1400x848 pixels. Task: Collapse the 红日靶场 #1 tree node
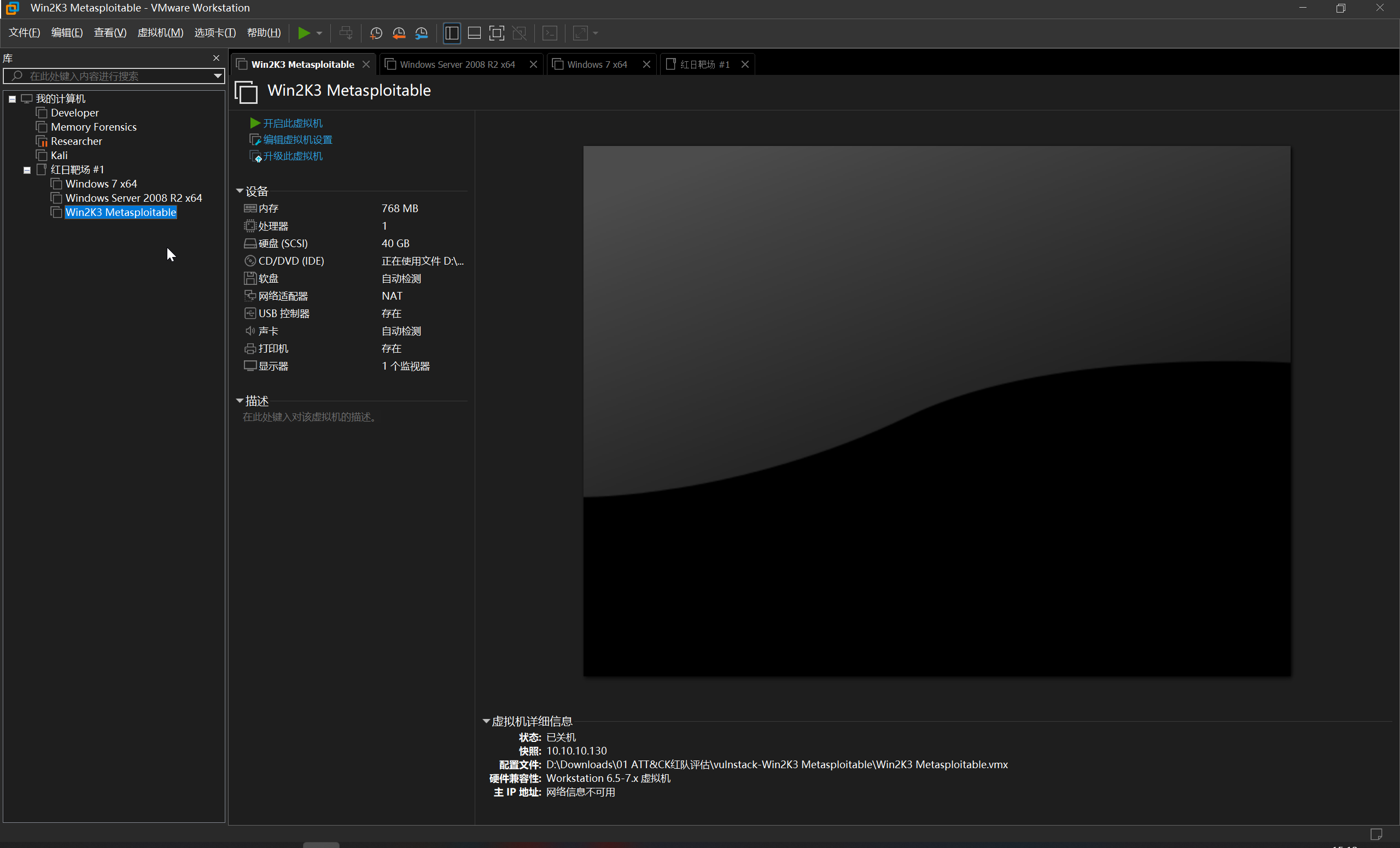pos(27,170)
